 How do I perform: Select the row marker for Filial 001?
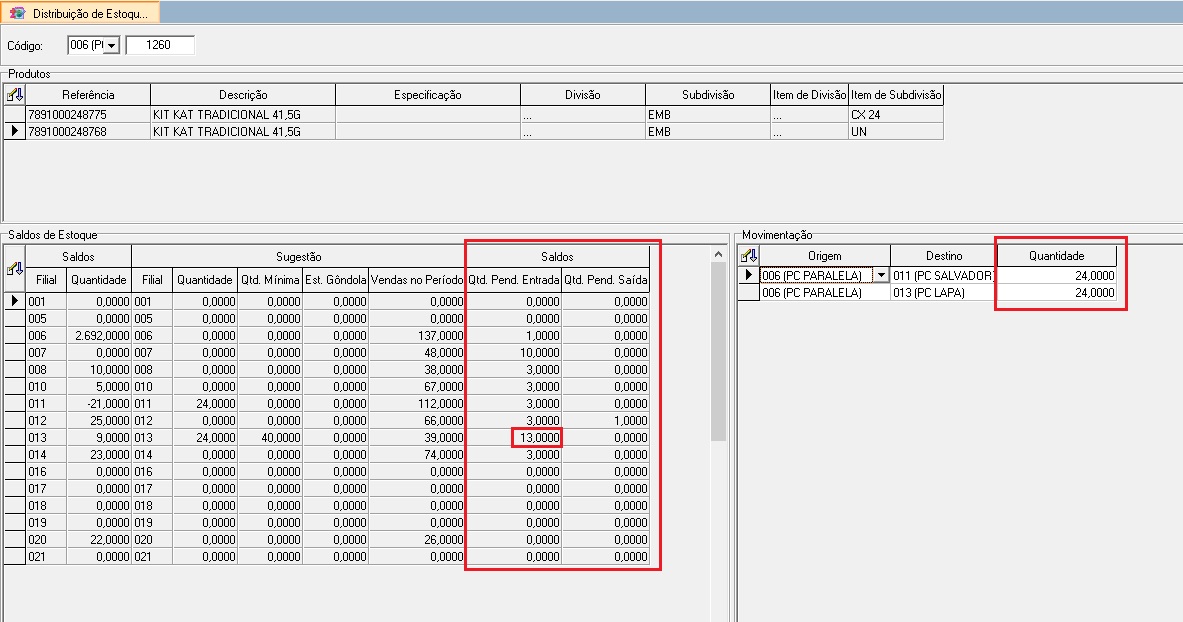pos(14,301)
